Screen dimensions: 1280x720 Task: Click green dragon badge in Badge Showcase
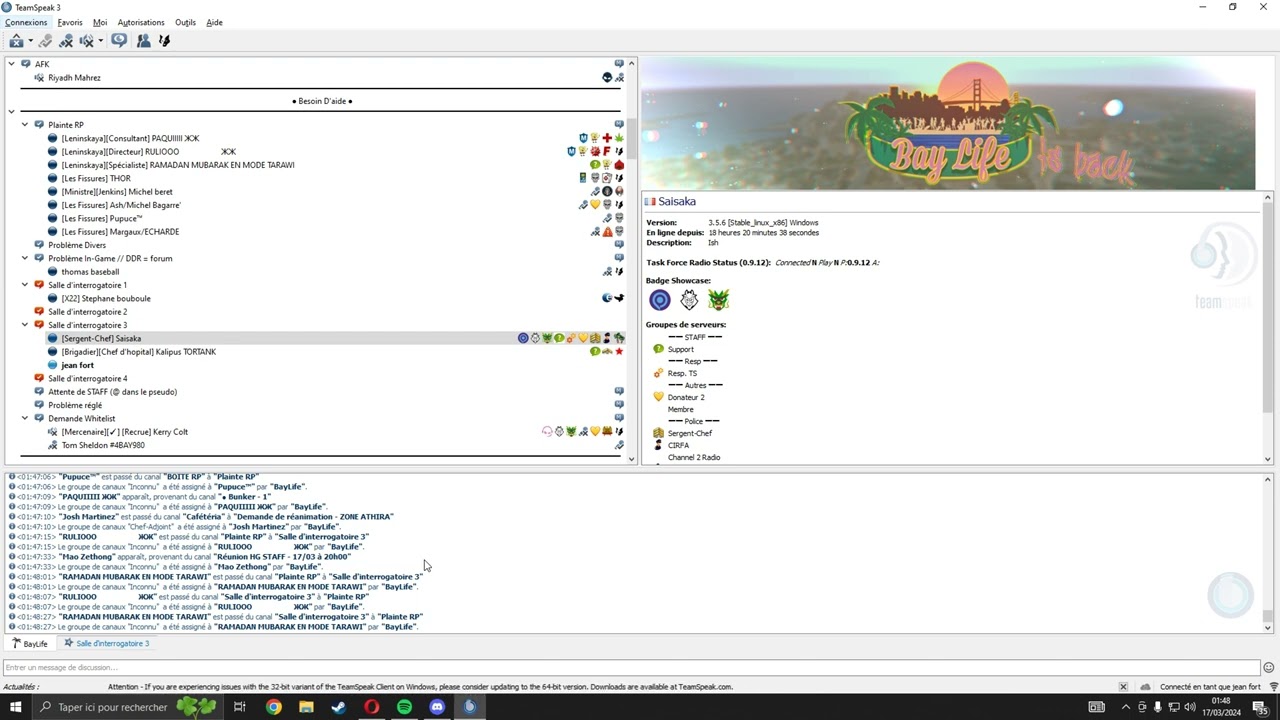[718, 299]
